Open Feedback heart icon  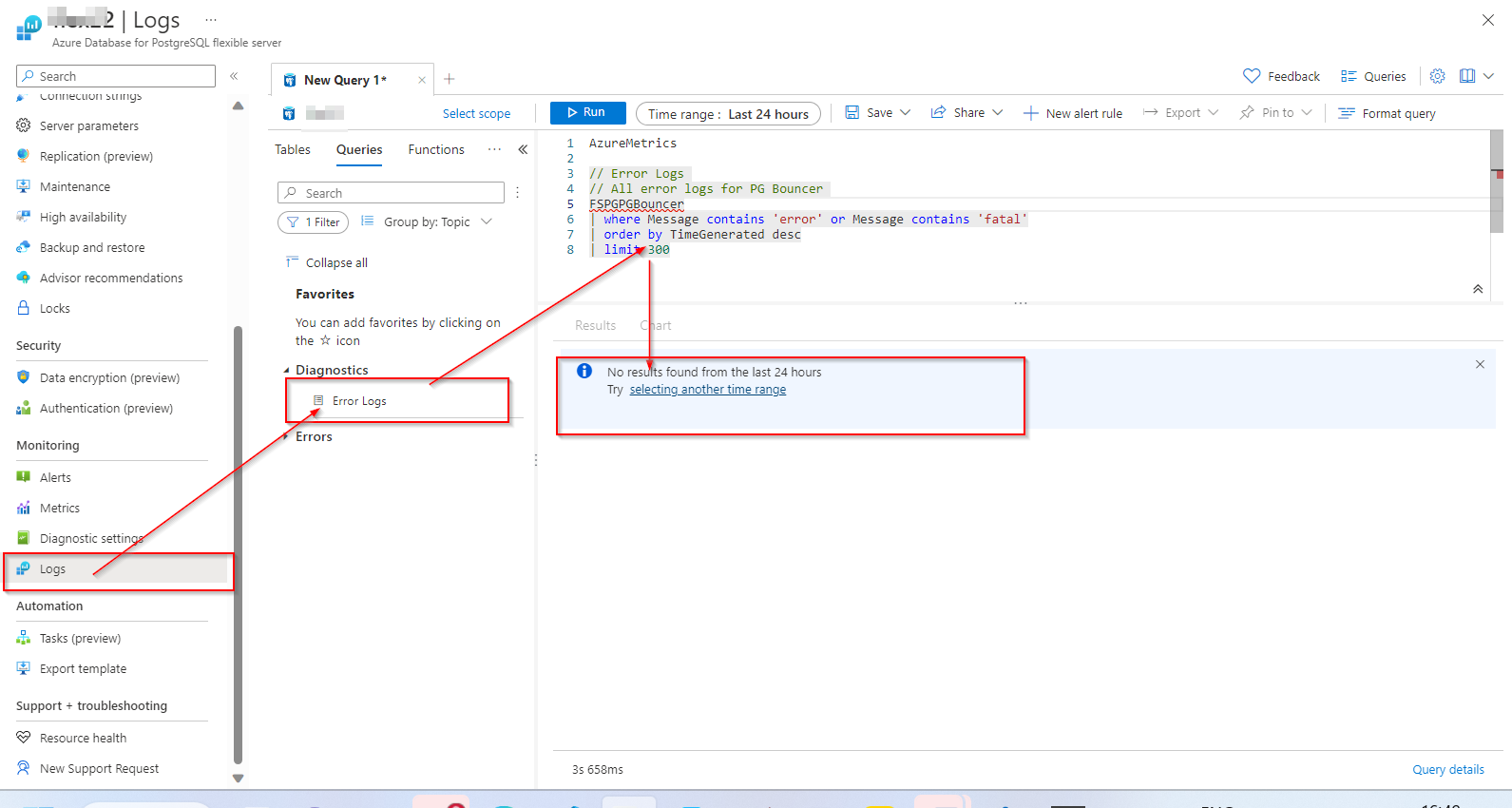pyautogui.click(x=1252, y=76)
